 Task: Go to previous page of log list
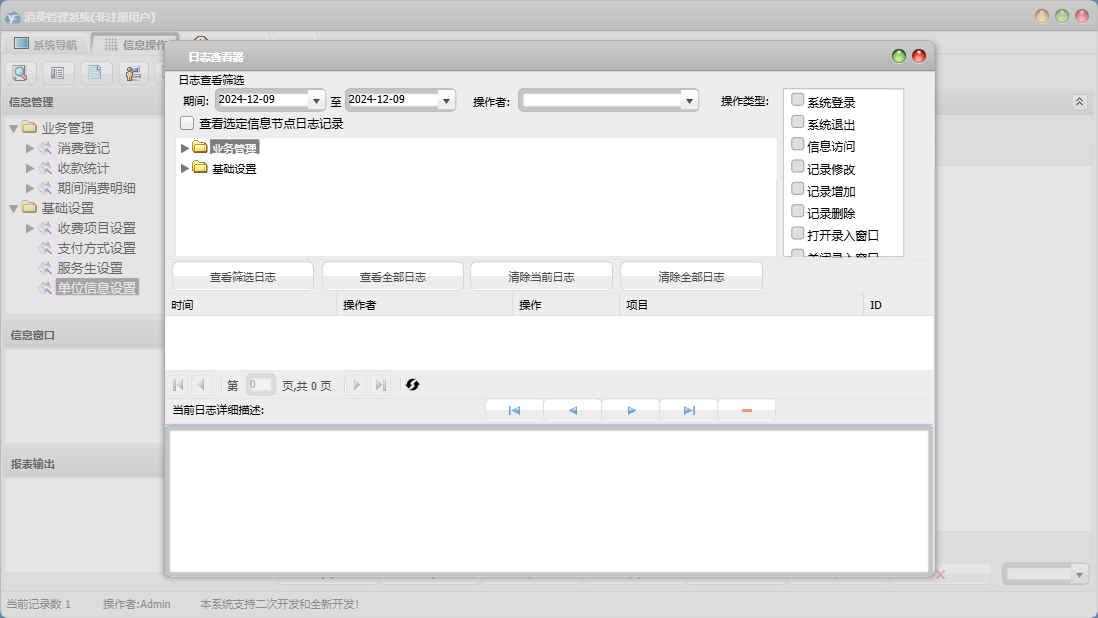click(202, 385)
